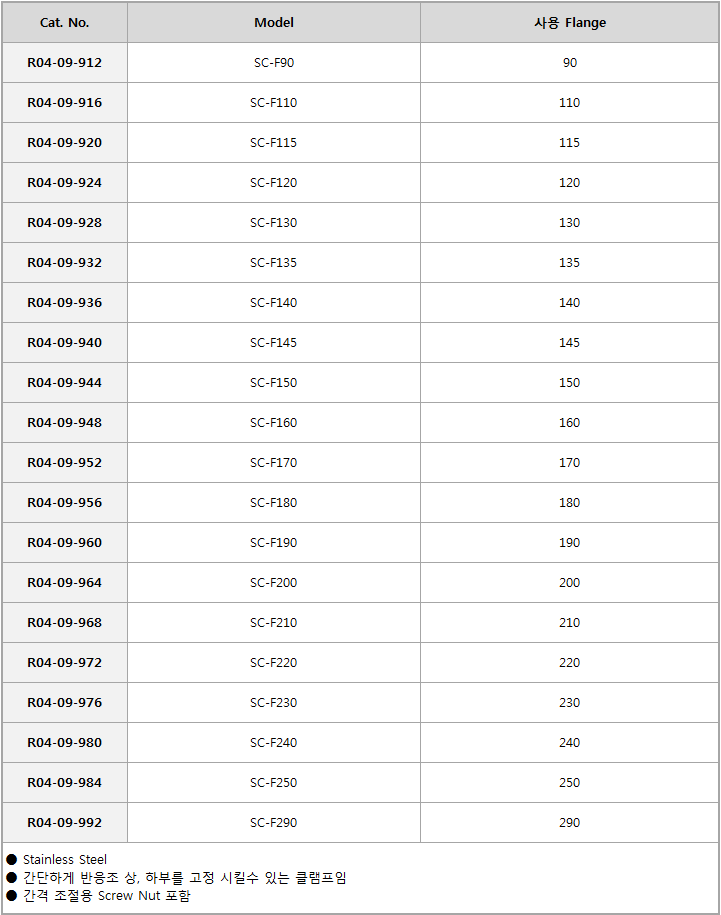Screen dimensions: 721x915
Task: Click the Model column header
Action: point(274,23)
